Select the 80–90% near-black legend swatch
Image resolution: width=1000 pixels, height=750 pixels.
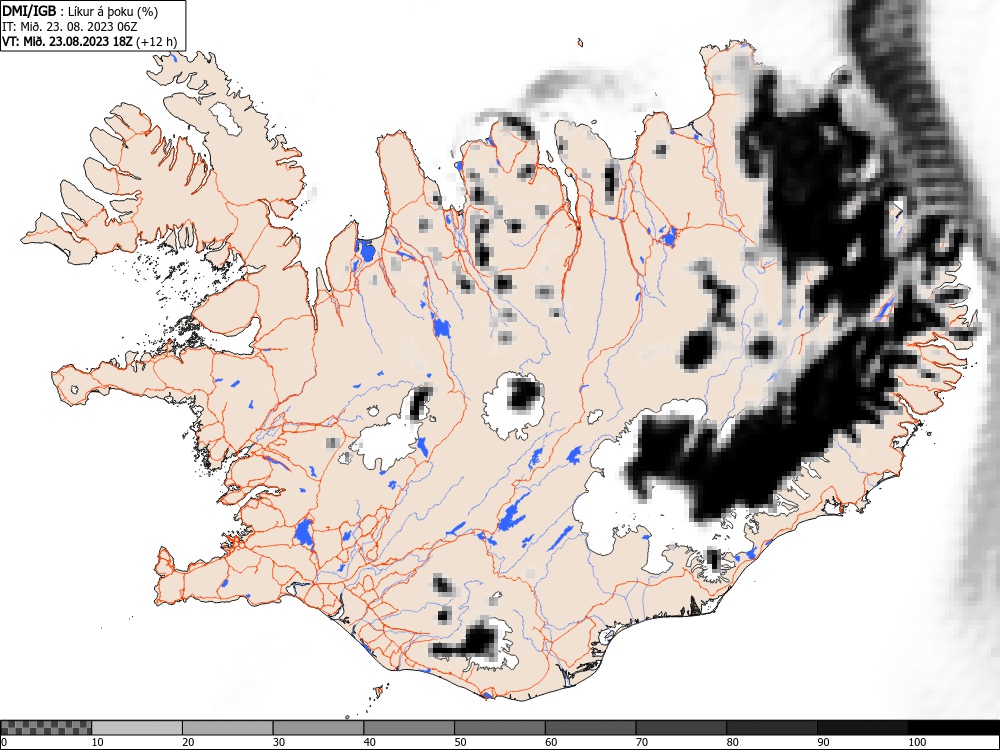771,728
